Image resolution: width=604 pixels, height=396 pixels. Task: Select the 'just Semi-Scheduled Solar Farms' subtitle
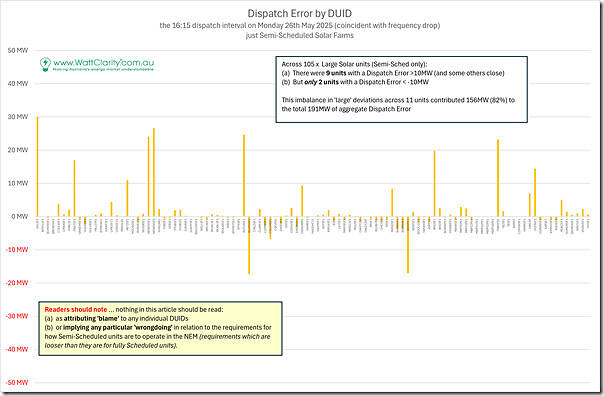click(x=300, y=35)
